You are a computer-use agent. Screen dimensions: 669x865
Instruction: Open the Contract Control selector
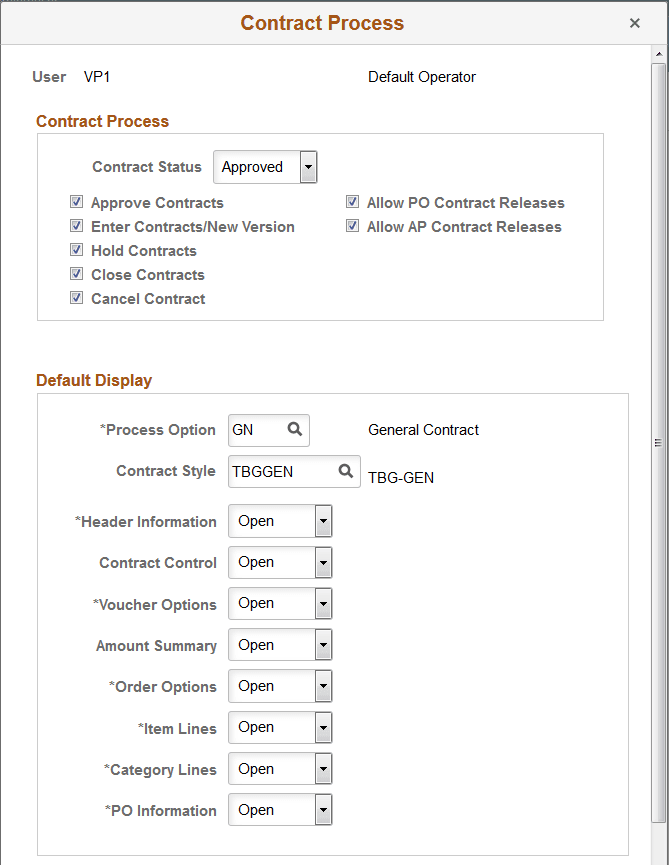[322, 562]
